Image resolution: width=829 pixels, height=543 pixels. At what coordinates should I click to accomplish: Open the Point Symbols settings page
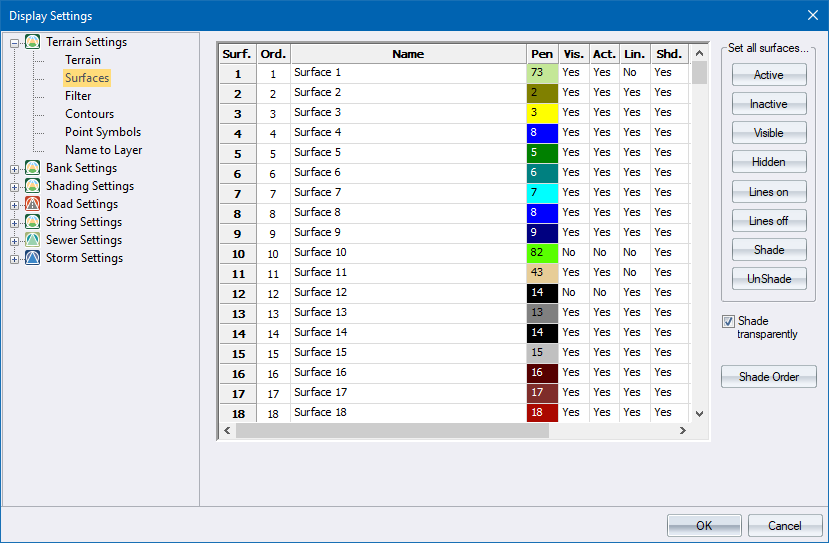pyautogui.click(x=103, y=132)
